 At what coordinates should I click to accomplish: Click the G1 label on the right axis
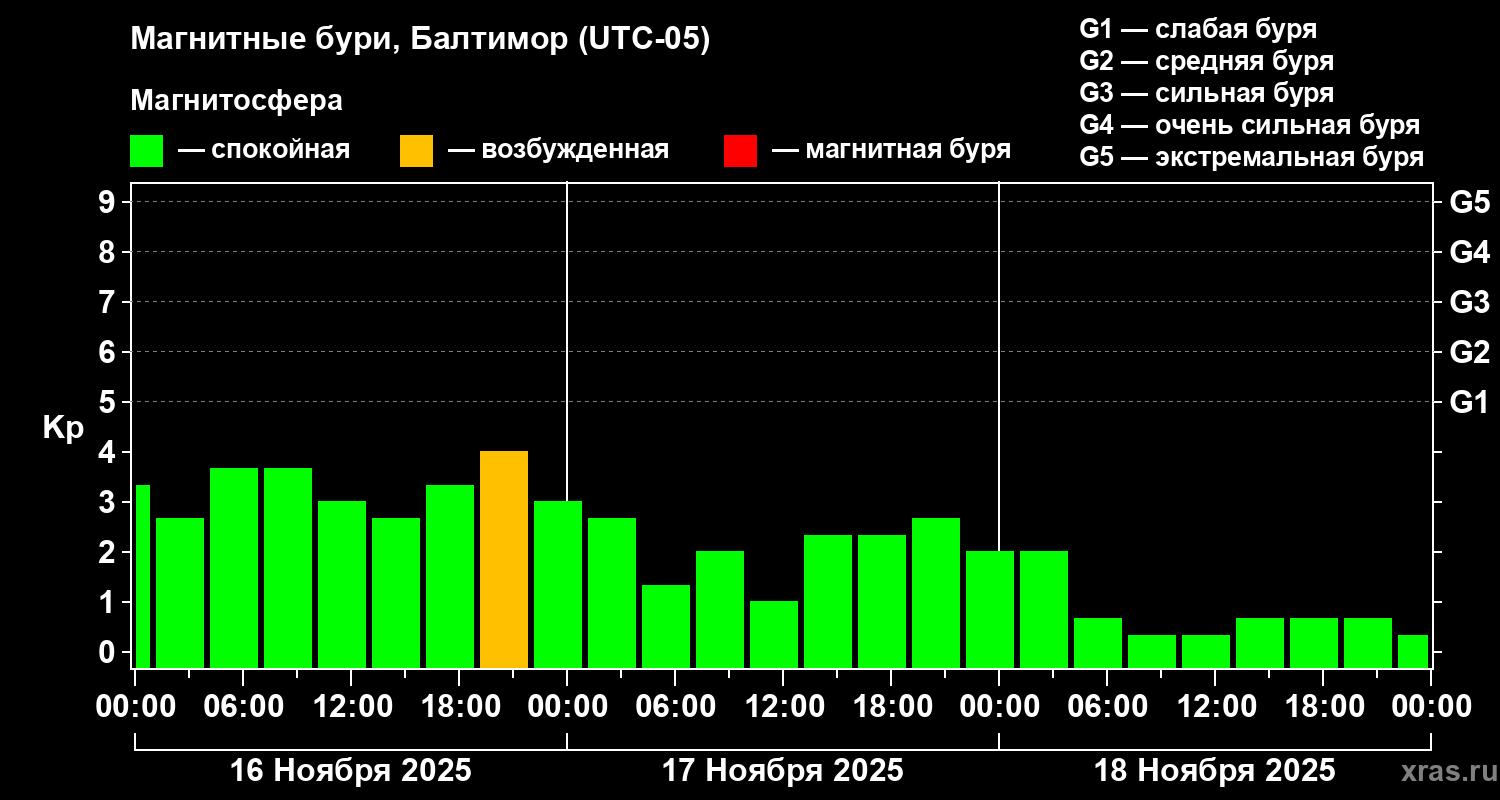pyautogui.click(x=1470, y=402)
